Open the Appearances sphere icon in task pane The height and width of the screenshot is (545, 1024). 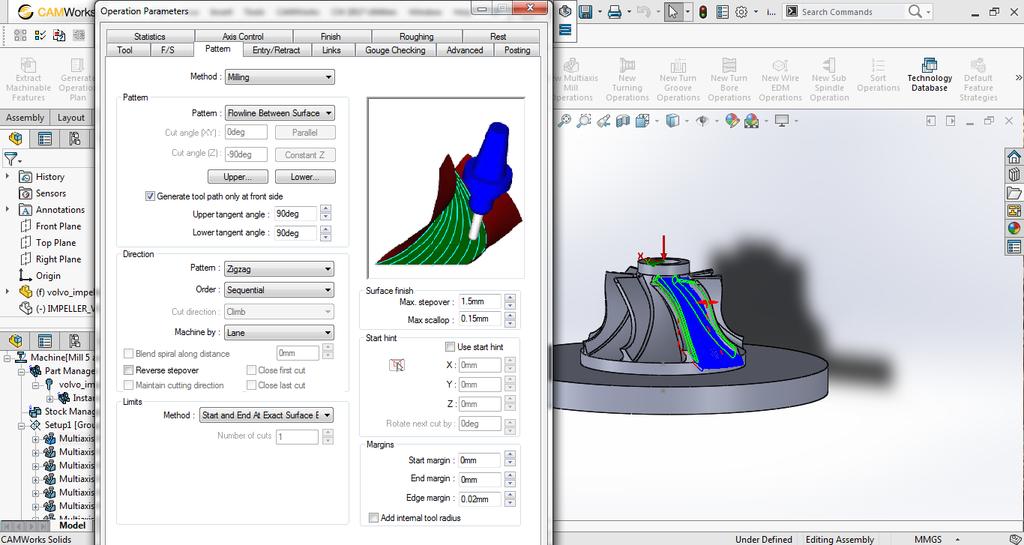pyautogui.click(x=1014, y=228)
